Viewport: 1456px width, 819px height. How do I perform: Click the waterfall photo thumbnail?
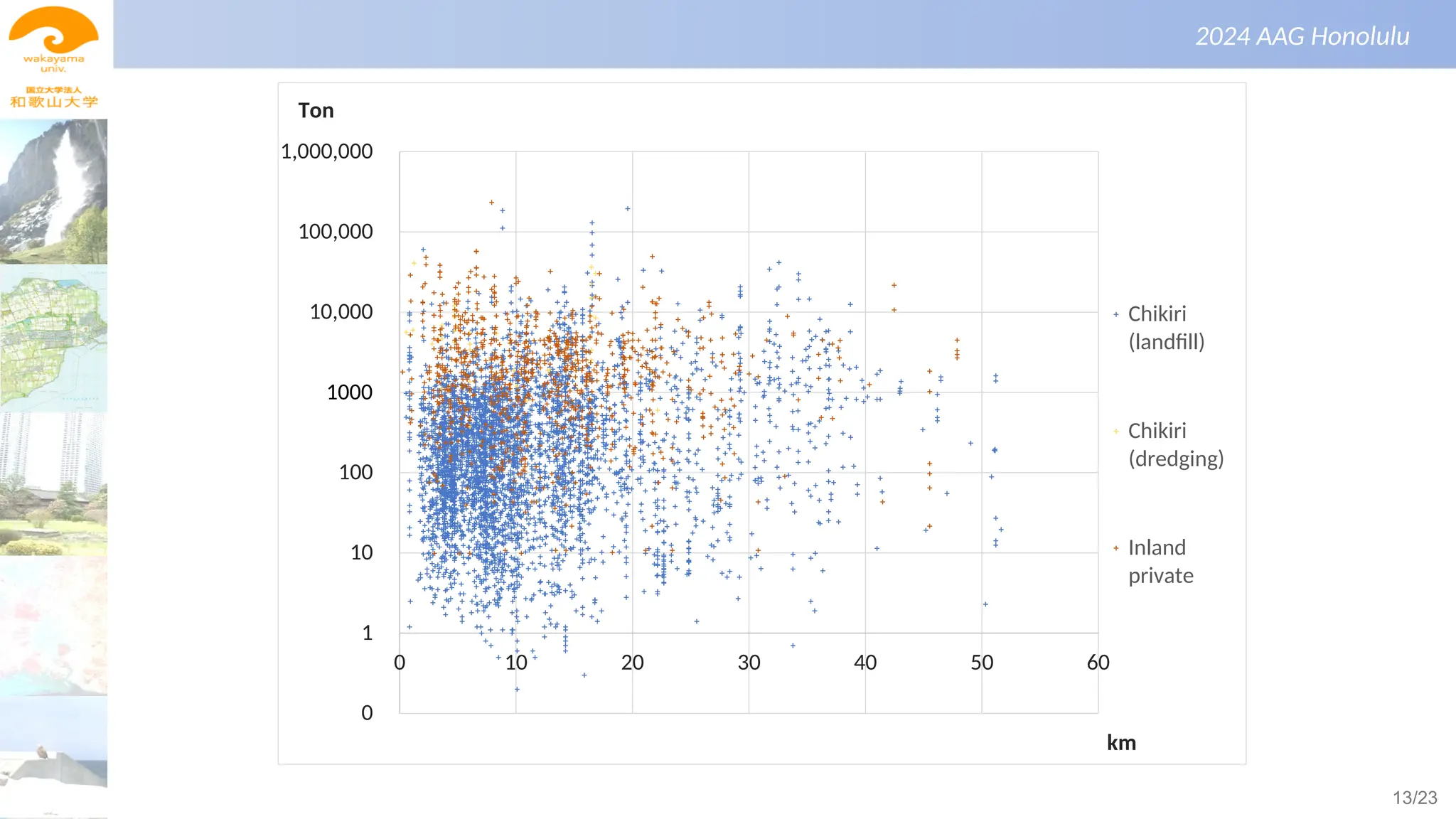click(54, 191)
